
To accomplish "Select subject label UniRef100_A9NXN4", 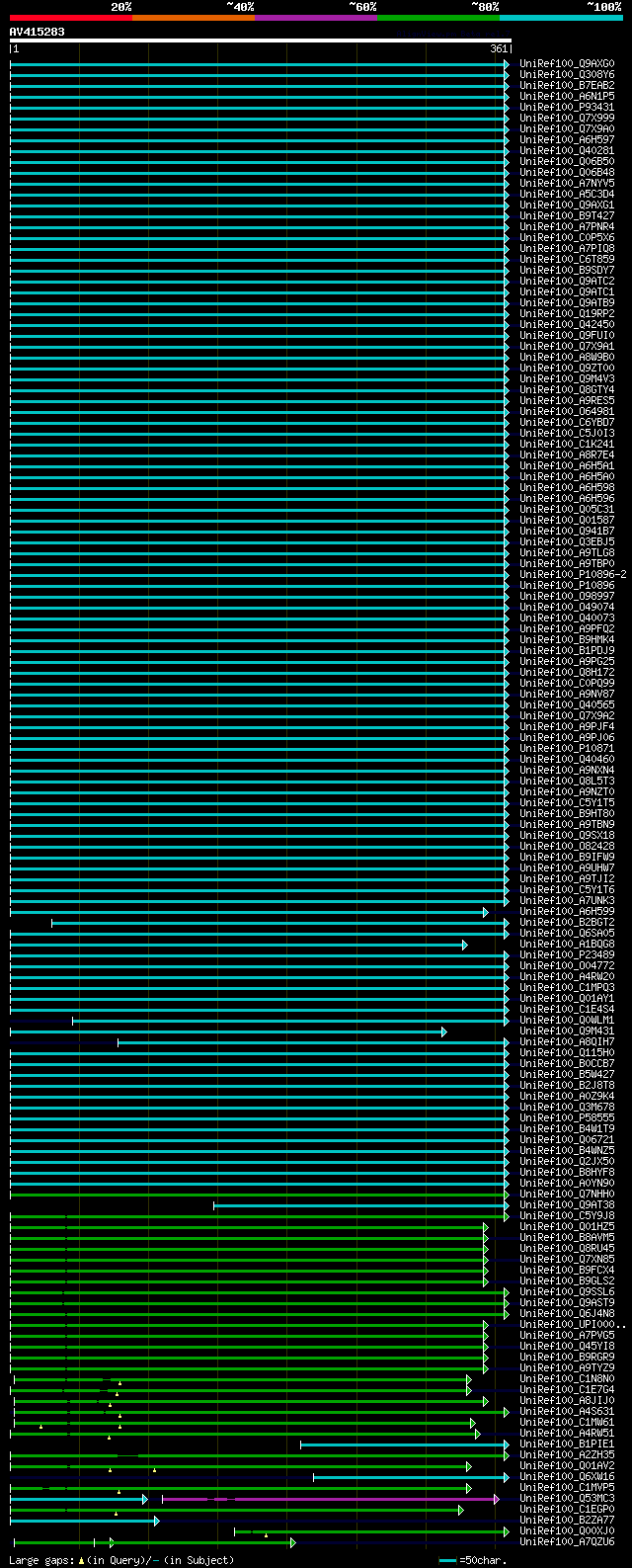I will tap(567, 770).
